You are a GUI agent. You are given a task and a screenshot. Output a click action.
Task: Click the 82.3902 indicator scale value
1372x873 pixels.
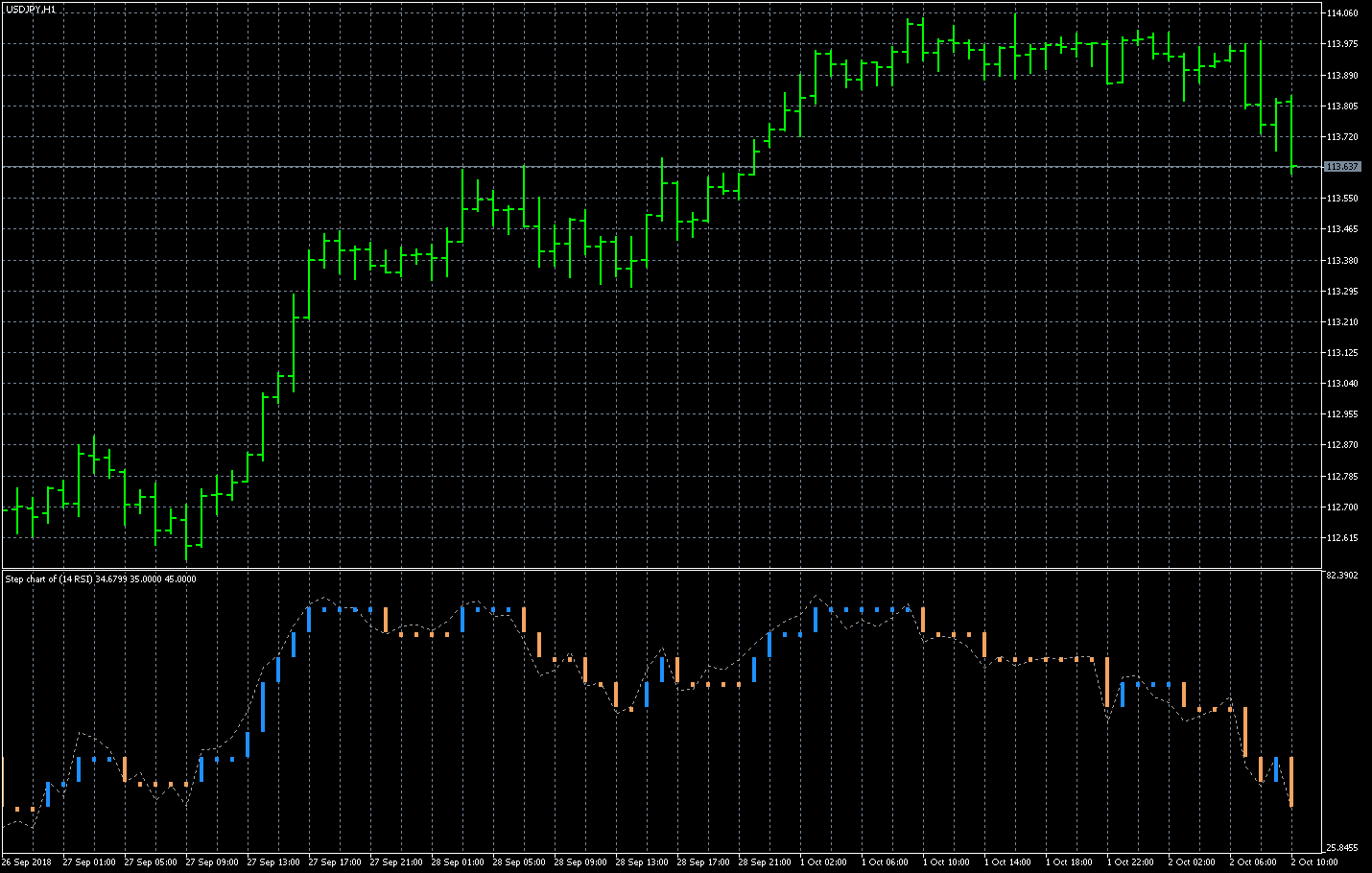(x=1341, y=576)
